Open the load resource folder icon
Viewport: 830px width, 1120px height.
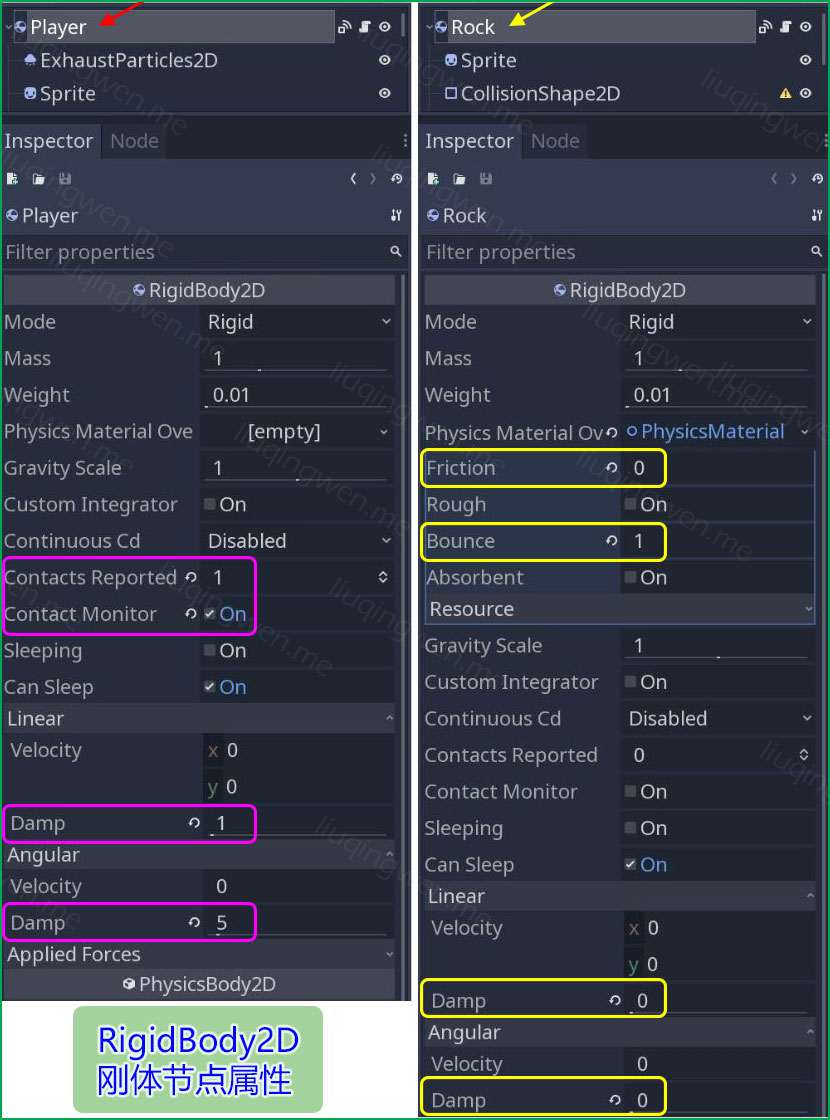tap(38, 178)
